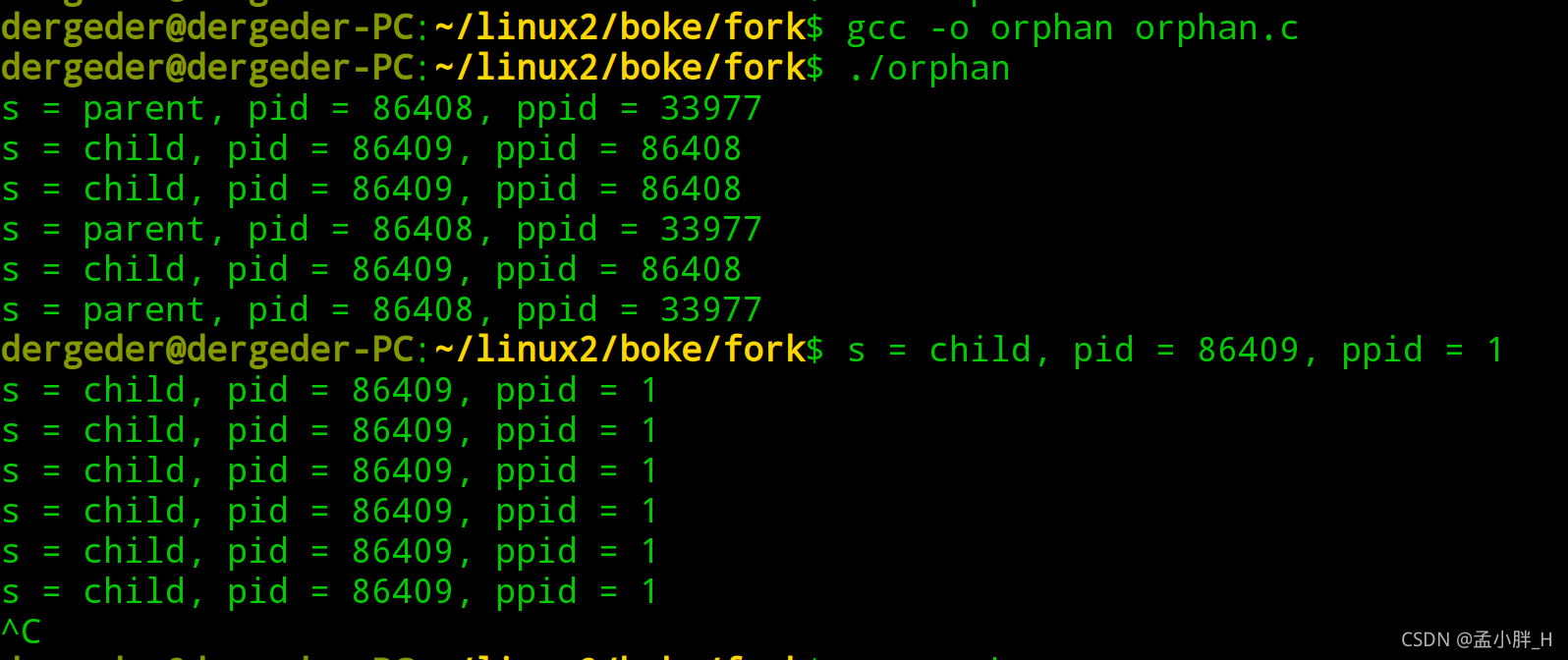Screen dimensions: 1568x660
Task: Click the child 'ppid = 1' line directly above ^C
Action: point(328,591)
